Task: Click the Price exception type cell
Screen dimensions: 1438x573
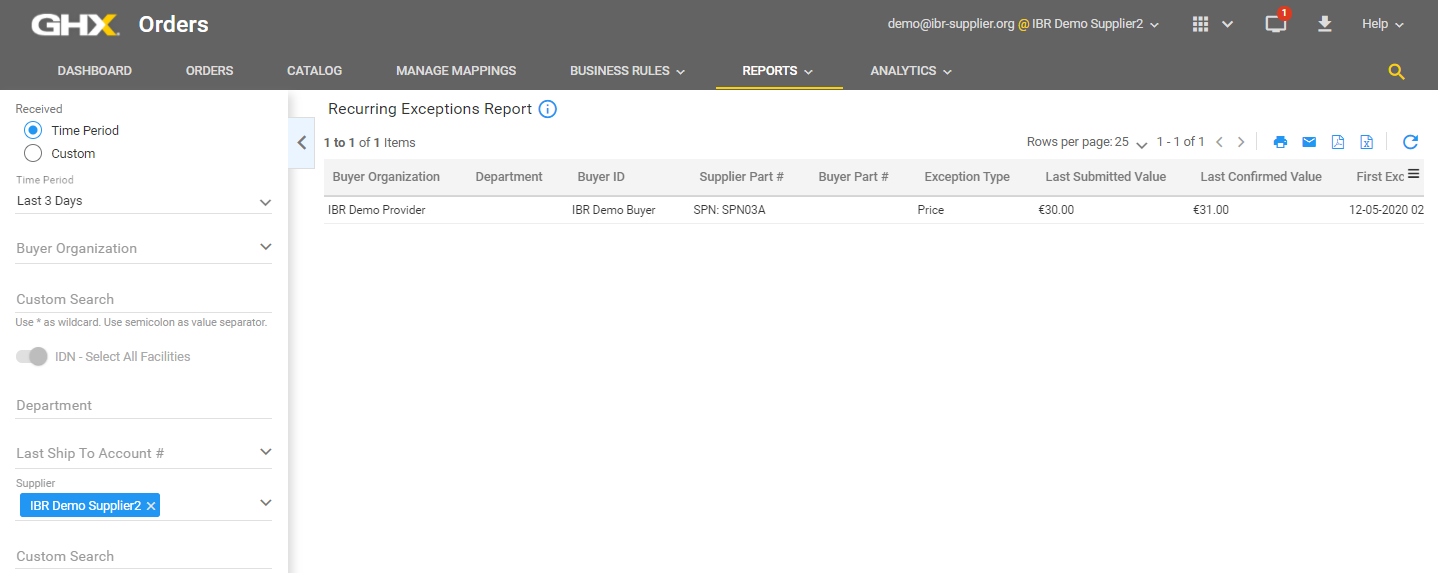Action: (x=930, y=210)
